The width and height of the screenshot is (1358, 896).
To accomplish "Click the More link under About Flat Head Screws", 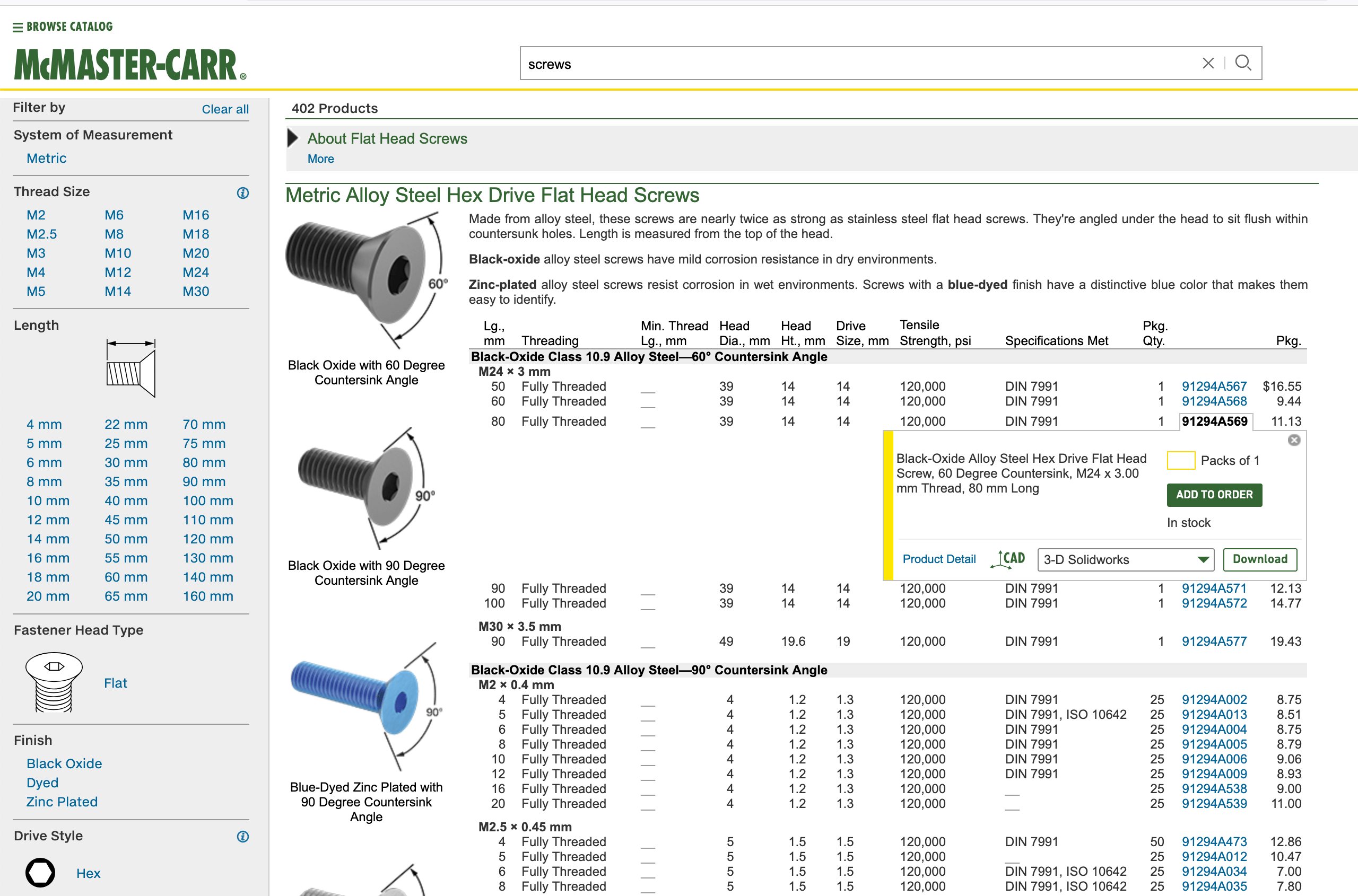I will (x=320, y=159).
